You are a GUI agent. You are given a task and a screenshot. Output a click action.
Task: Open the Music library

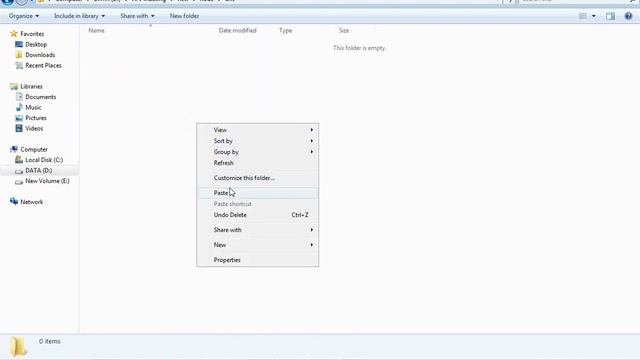(x=33, y=107)
